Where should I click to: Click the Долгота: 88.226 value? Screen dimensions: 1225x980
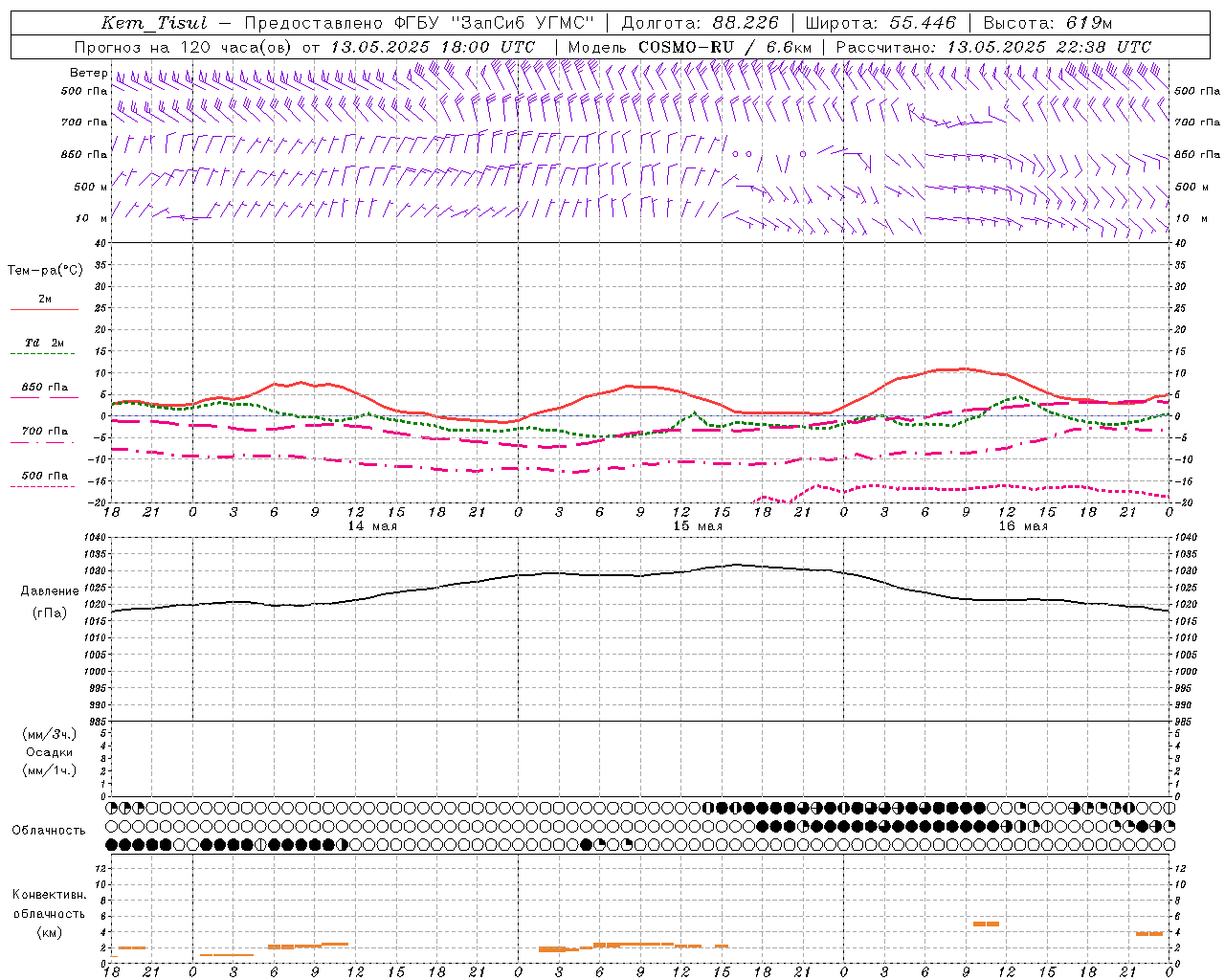701,23
